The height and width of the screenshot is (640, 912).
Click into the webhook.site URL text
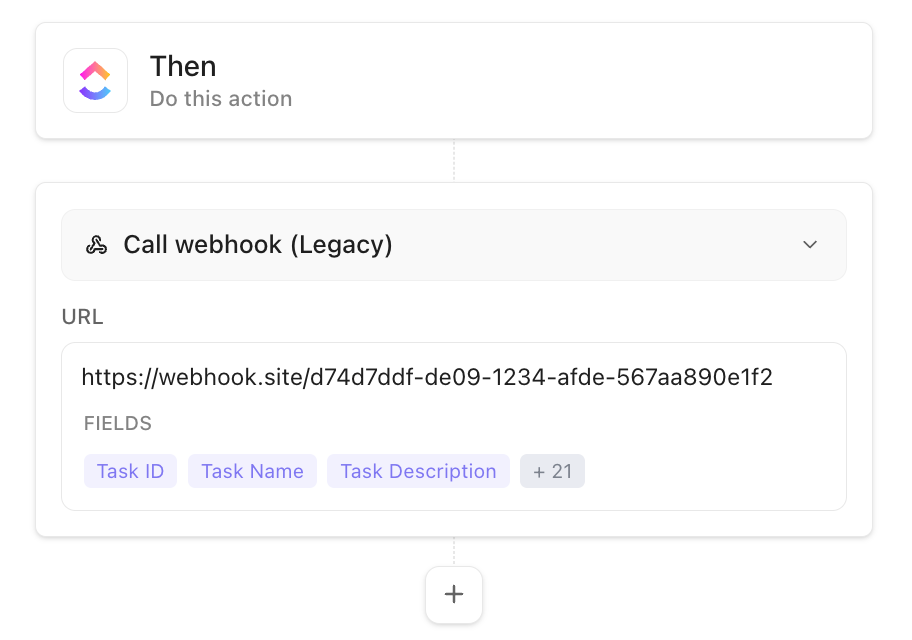click(427, 377)
